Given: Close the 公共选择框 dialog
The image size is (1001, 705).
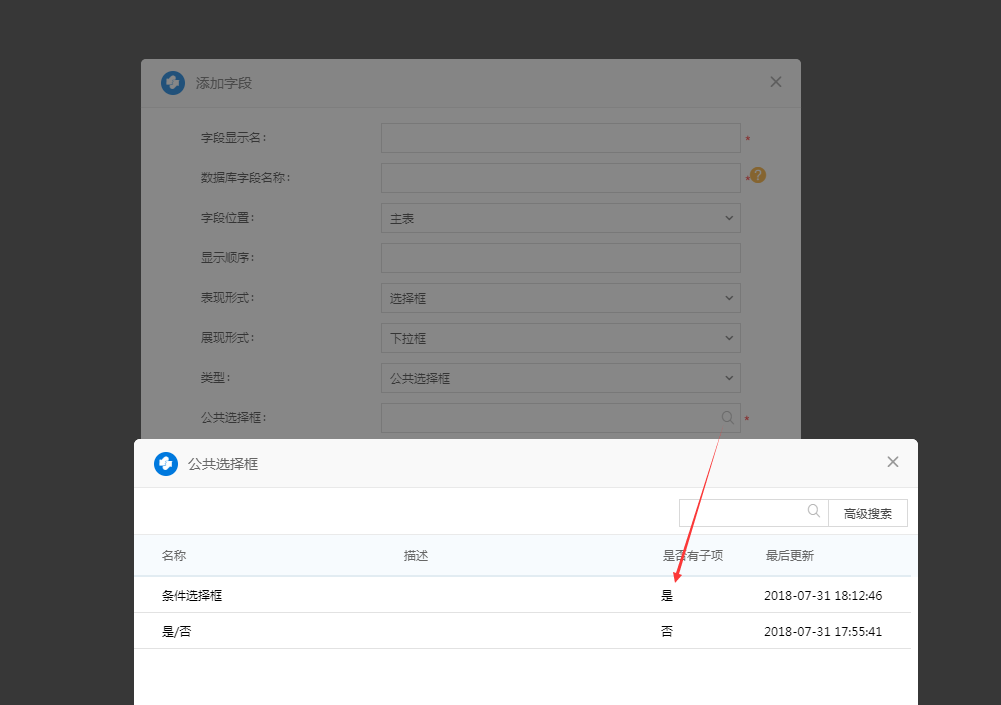Looking at the screenshot, I should tap(892, 462).
